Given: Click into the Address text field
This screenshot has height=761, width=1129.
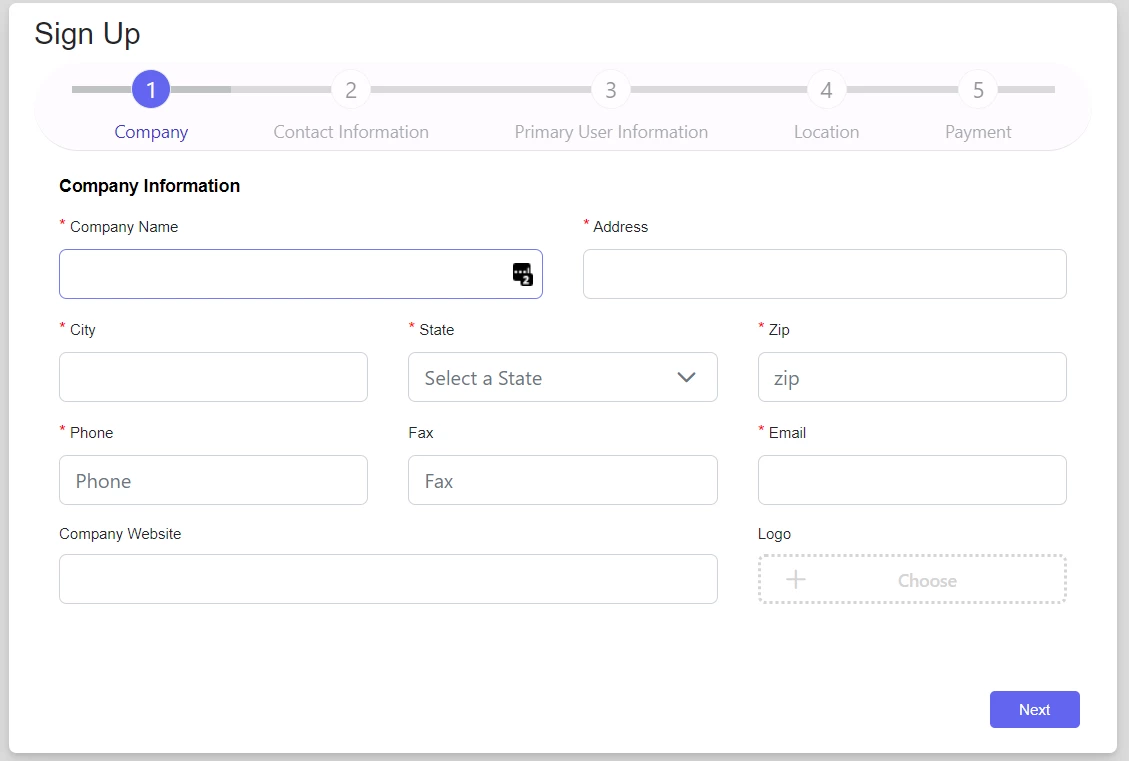Looking at the screenshot, I should point(824,274).
